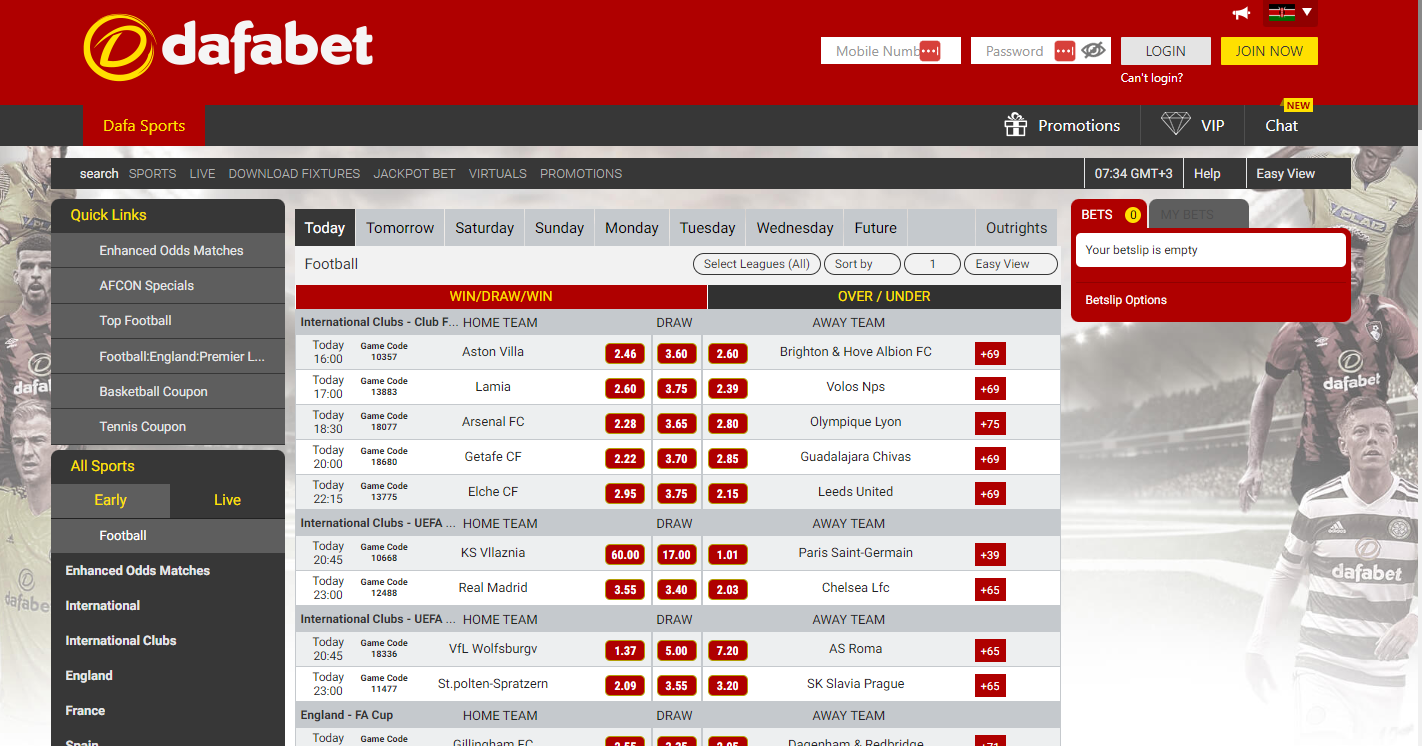The width and height of the screenshot is (1422, 746).
Task: Open Top Football quick link
Action: click(168, 320)
